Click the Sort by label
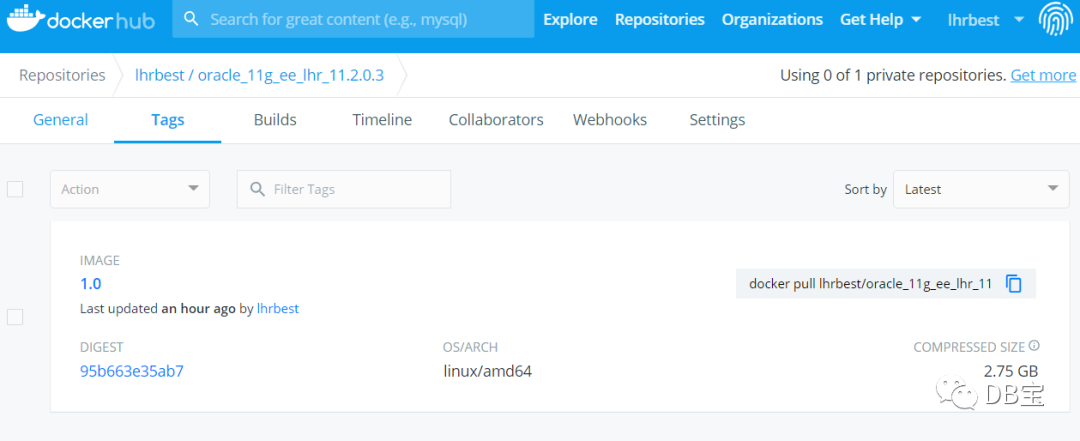1080x441 pixels. click(865, 189)
